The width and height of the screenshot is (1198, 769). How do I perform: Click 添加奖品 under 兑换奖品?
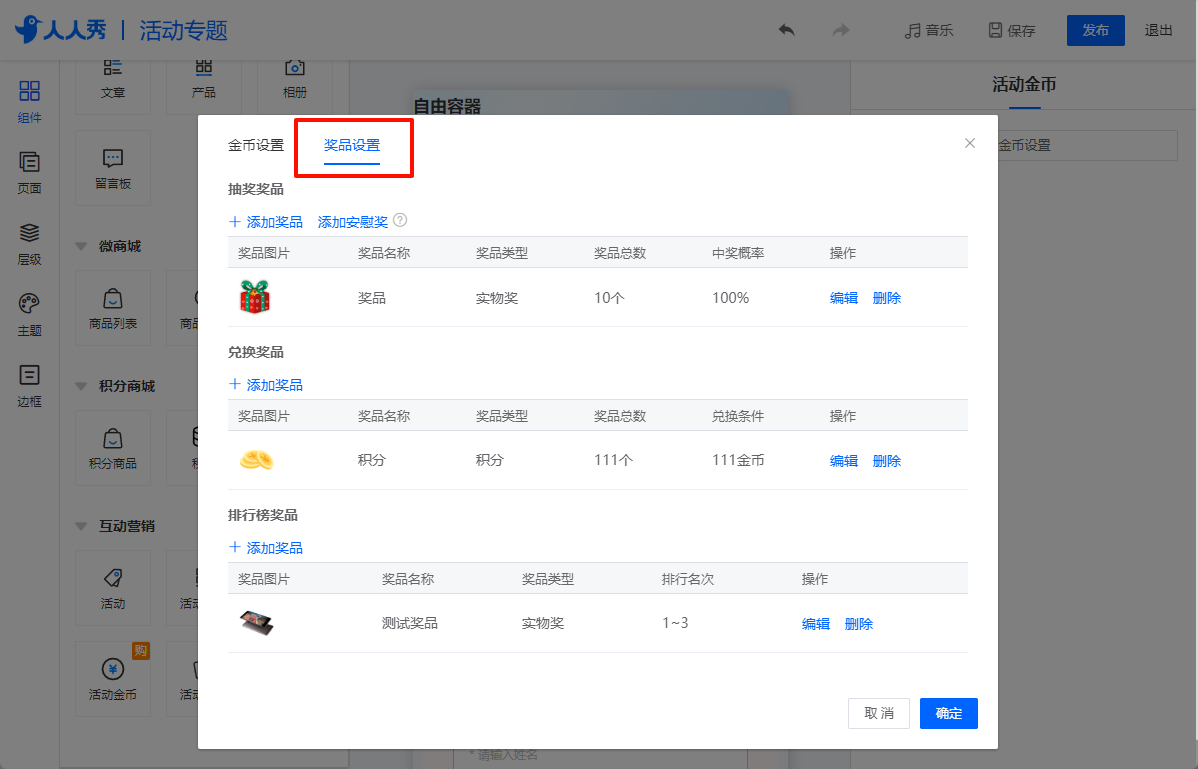266,385
